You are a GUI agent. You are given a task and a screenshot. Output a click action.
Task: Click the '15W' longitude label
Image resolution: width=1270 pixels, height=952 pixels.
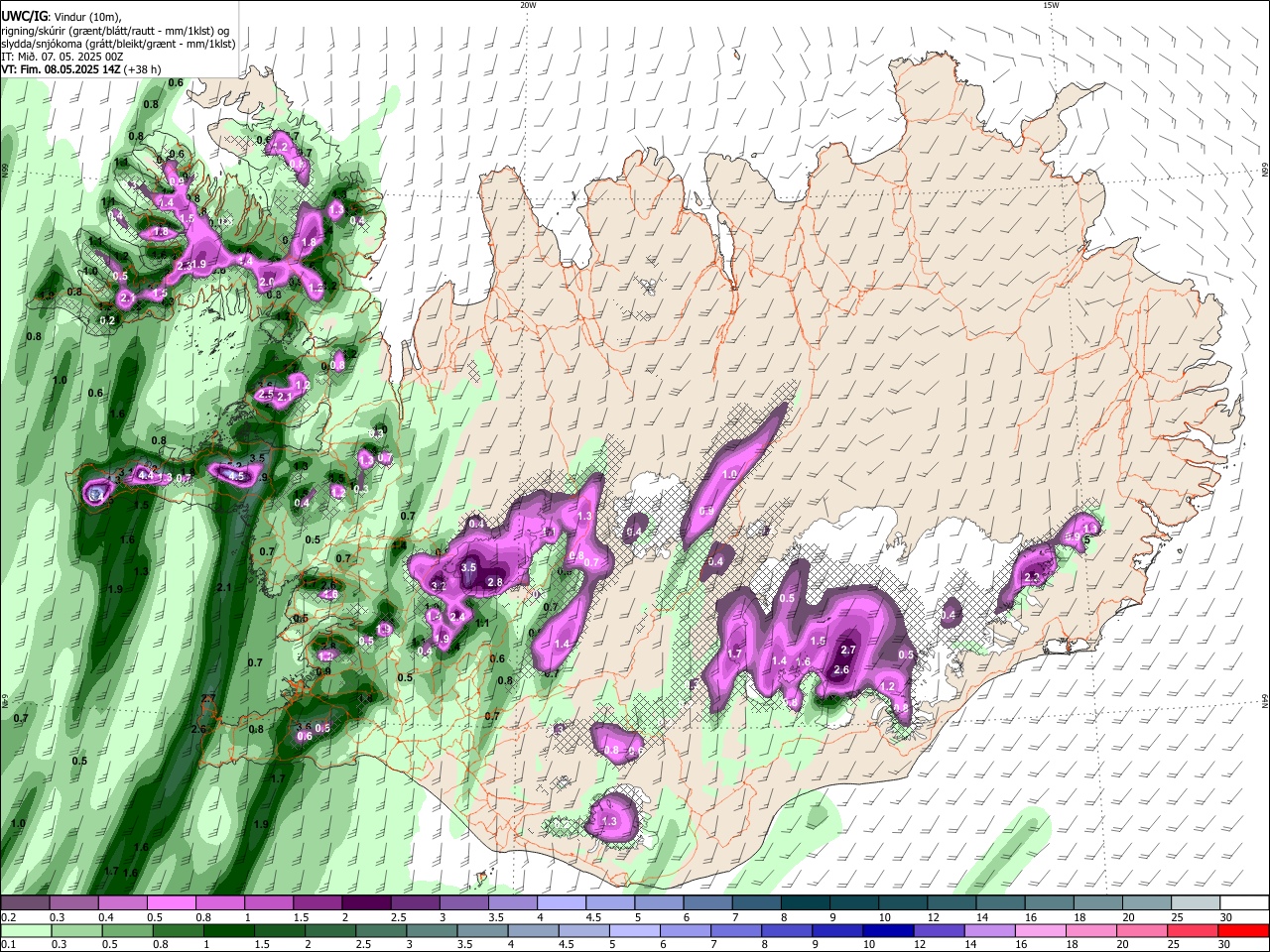pyautogui.click(x=1051, y=5)
